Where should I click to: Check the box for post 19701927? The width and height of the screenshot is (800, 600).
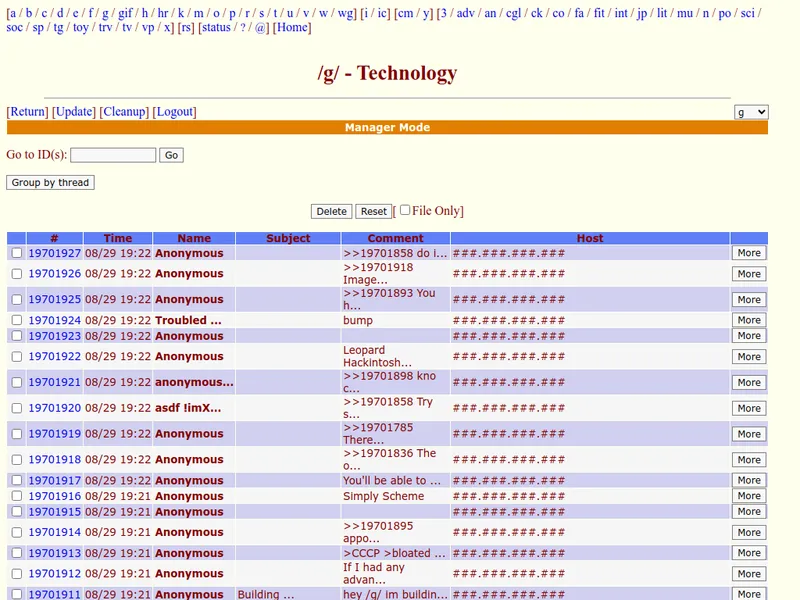tap(16, 253)
